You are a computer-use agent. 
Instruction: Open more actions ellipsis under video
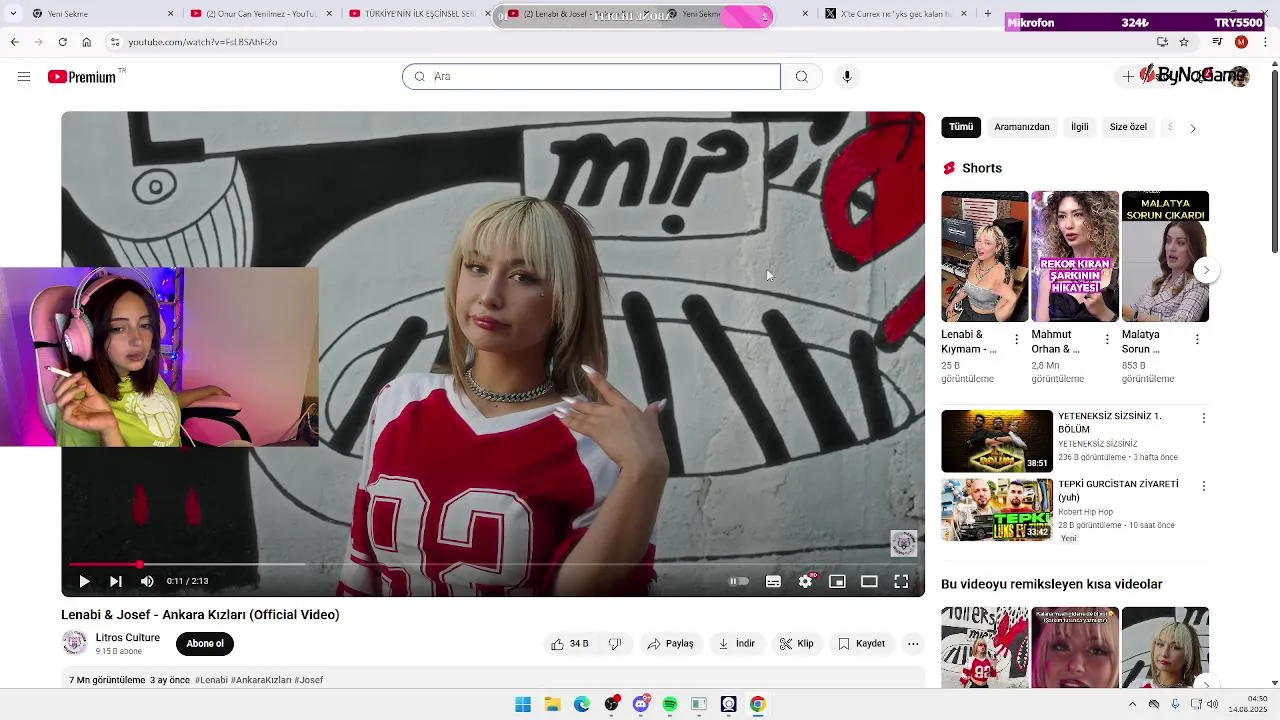click(x=913, y=644)
